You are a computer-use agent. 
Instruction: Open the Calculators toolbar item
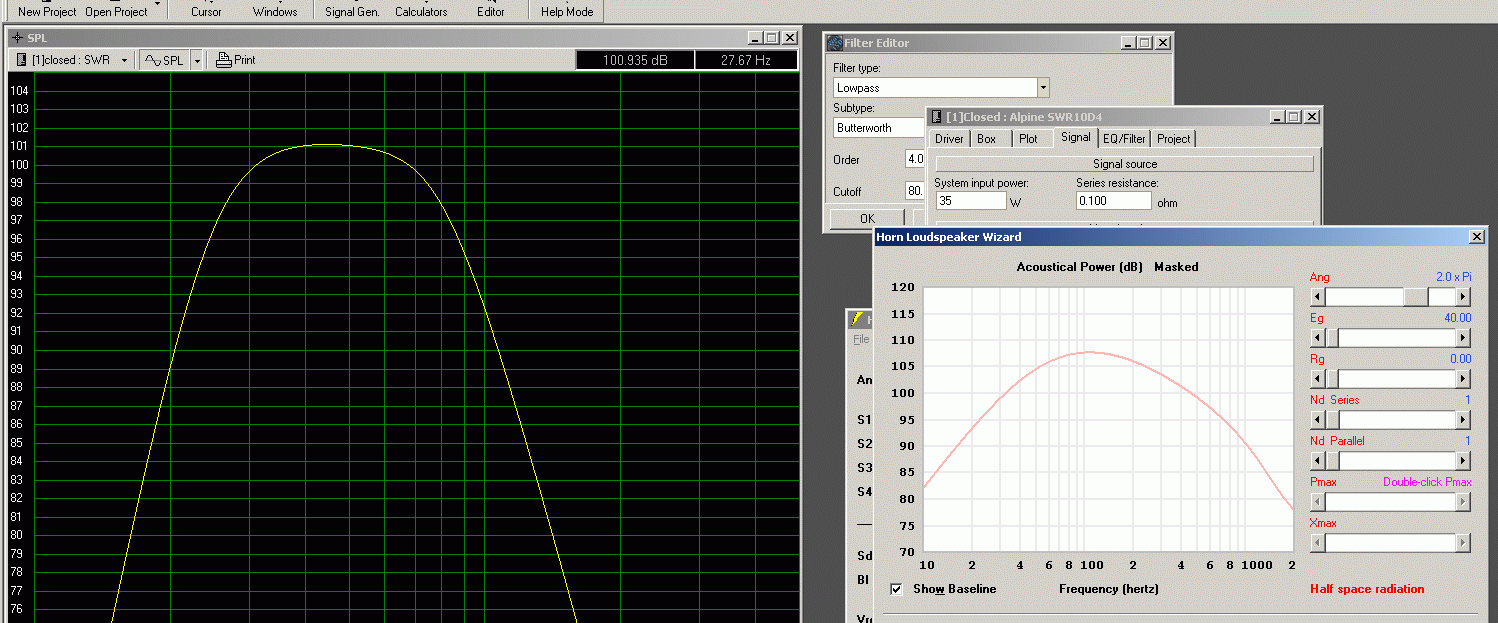click(x=421, y=12)
